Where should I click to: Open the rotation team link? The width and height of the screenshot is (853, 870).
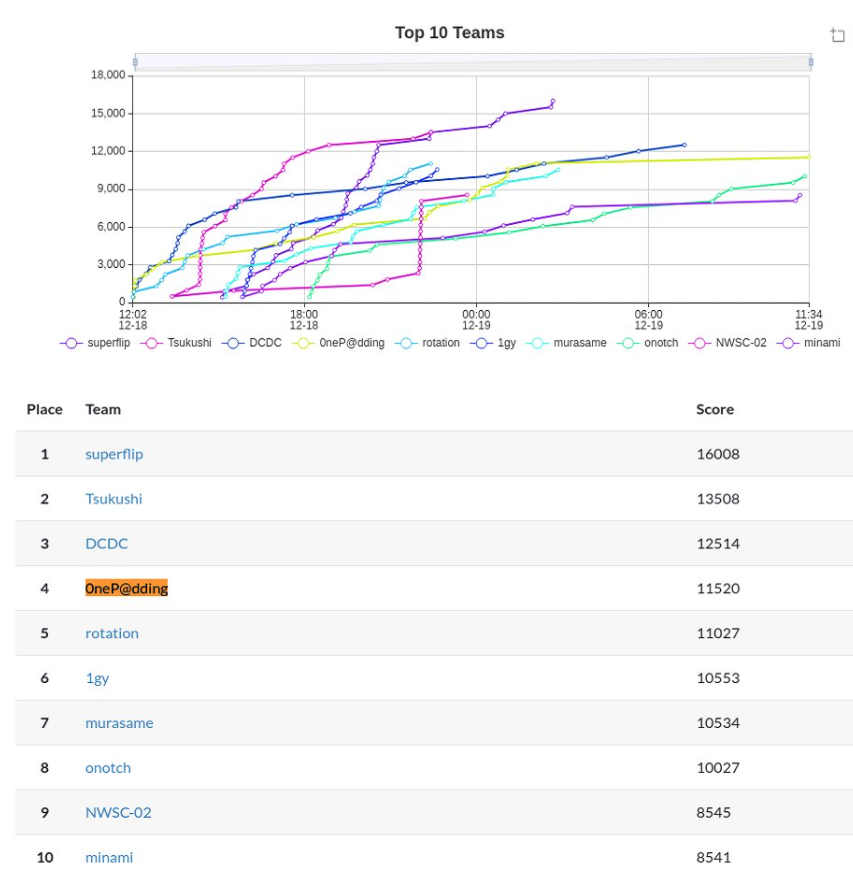[x=112, y=633]
